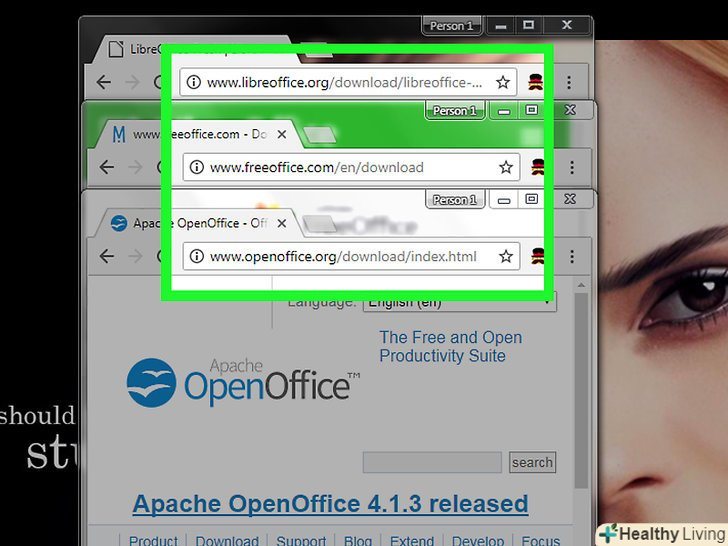Open extension icon in FreeOffice window toolbar
This screenshot has height=546, width=728.
(538, 167)
